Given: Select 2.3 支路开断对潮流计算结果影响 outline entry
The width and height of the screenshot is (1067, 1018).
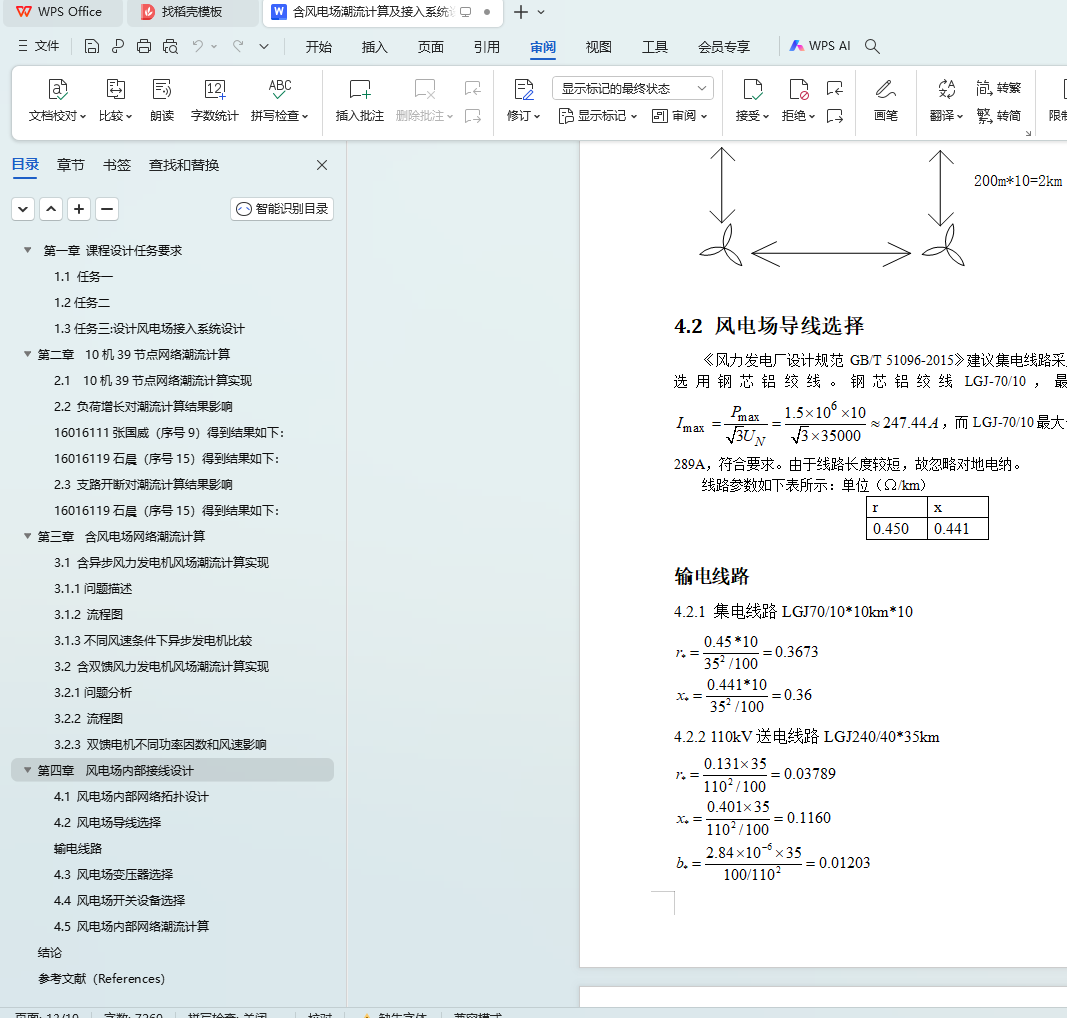Looking at the screenshot, I should [x=144, y=485].
